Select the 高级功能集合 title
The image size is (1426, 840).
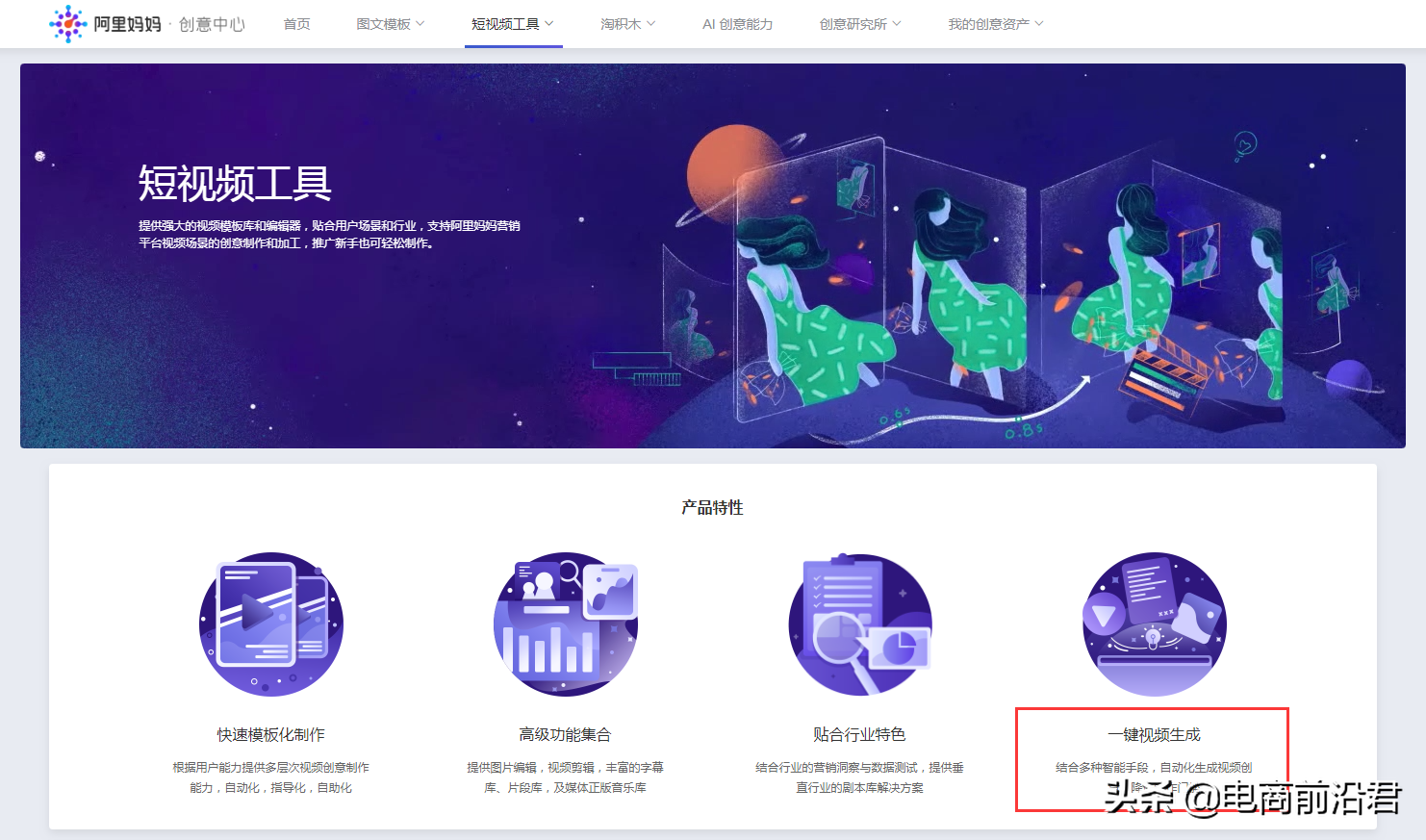pos(565,735)
